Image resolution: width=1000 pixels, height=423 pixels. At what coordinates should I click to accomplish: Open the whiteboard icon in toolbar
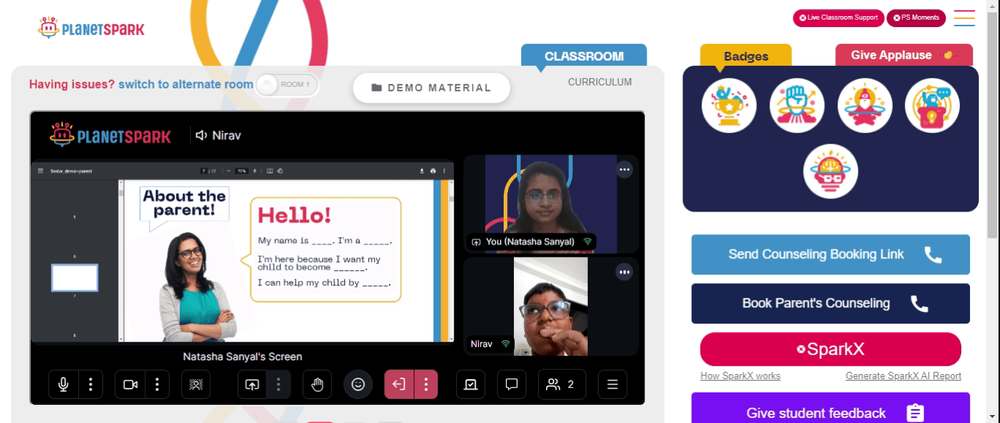click(x=471, y=385)
